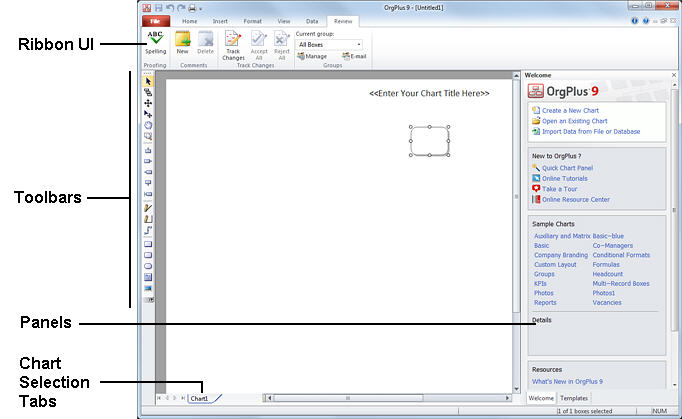Open Company Branding sample chart
The width and height of the screenshot is (682, 419).
pyautogui.click(x=561, y=255)
